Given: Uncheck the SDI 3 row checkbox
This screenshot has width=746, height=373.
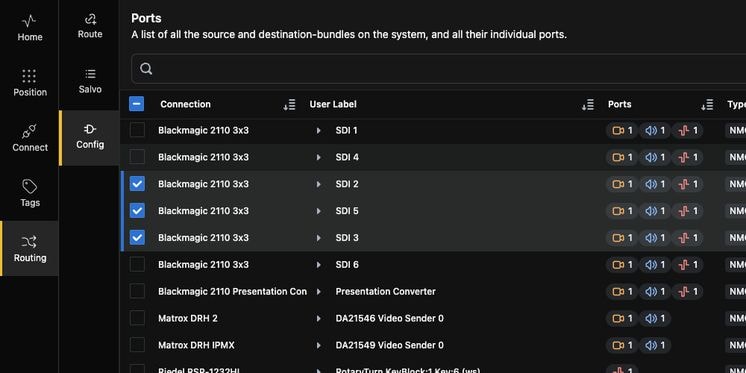Looking at the screenshot, I should coord(137,237).
